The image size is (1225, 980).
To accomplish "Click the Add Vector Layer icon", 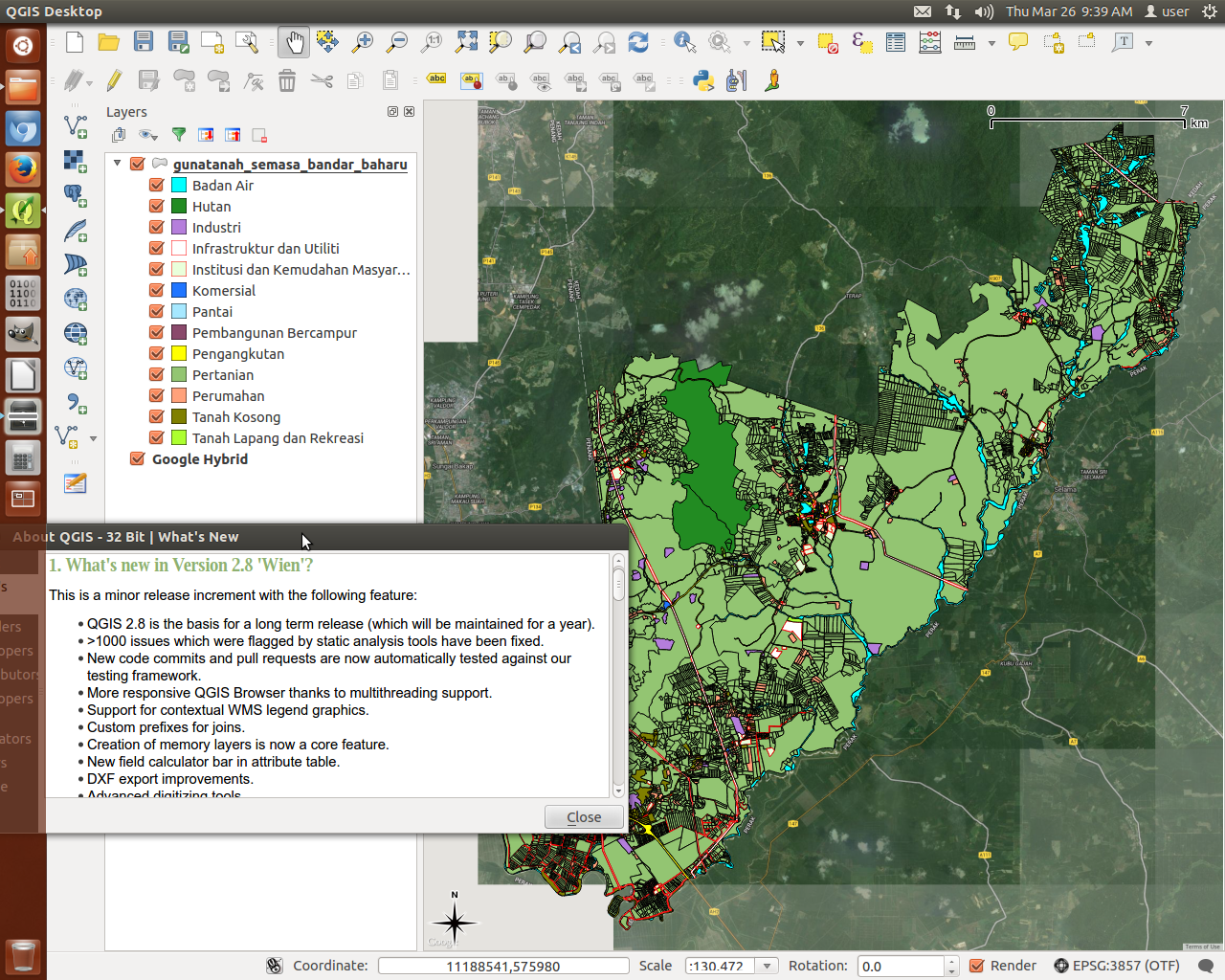I will [x=76, y=126].
